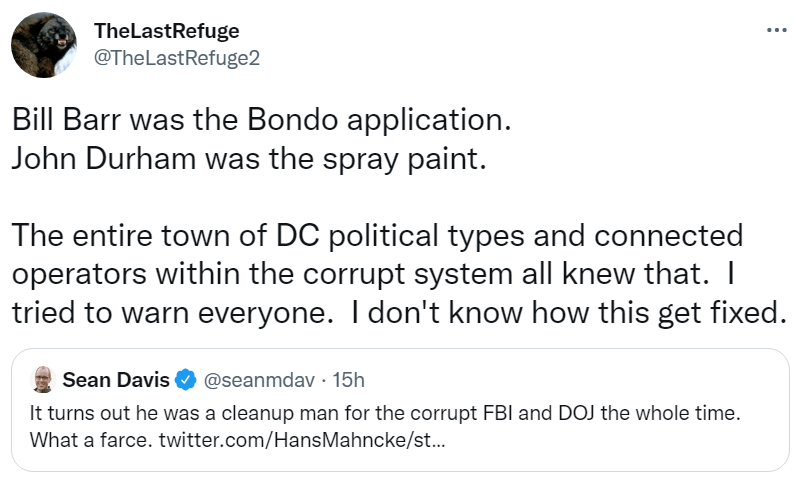
Task: Click the "What a farce." text in quote
Action: point(80,439)
